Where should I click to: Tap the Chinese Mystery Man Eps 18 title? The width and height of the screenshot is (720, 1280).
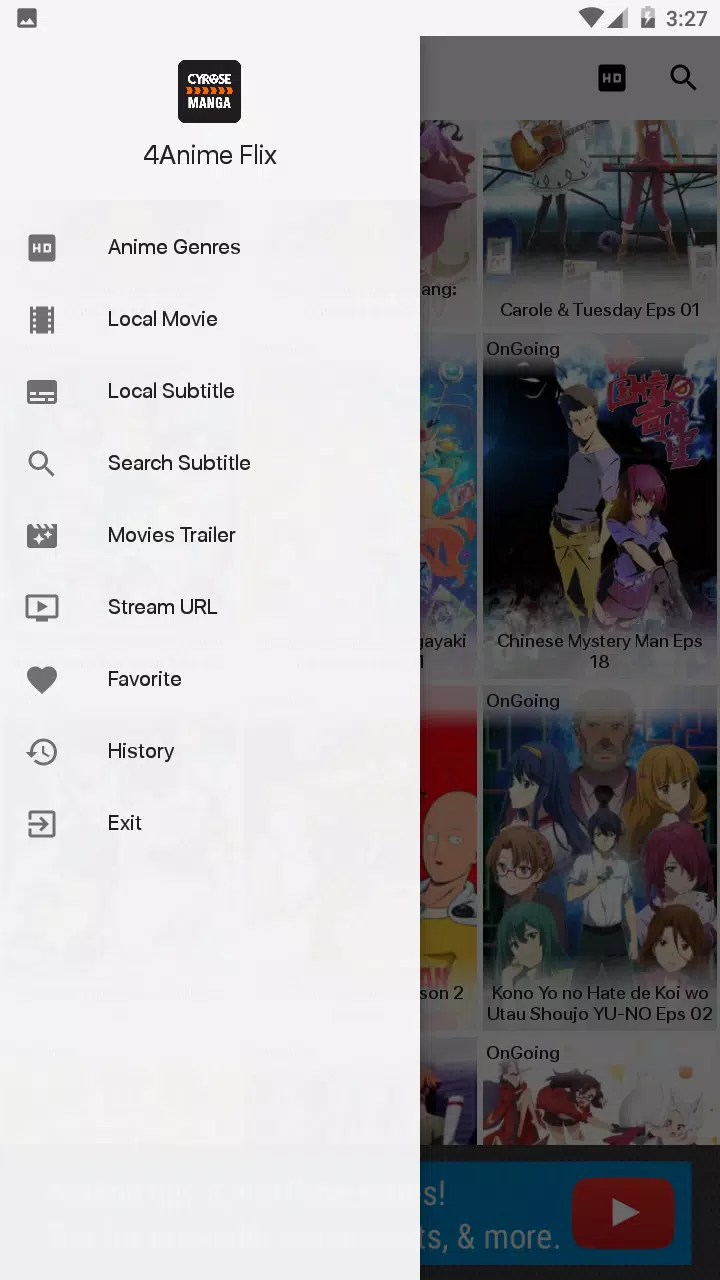pyautogui.click(x=600, y=651)
